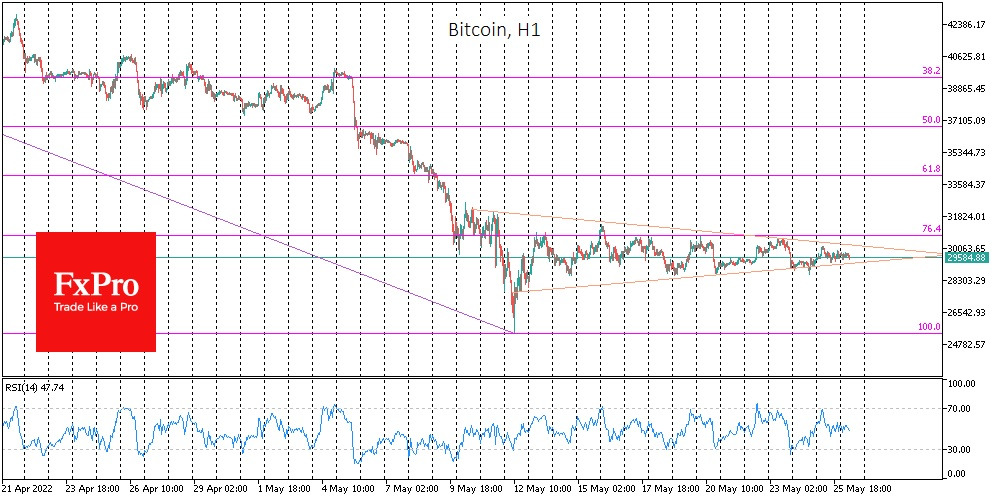Select the 61.8 Fibonacci level label
The width and height of the screenshot is (1000, 500).
pyautogui.click(x=931, y=169)
